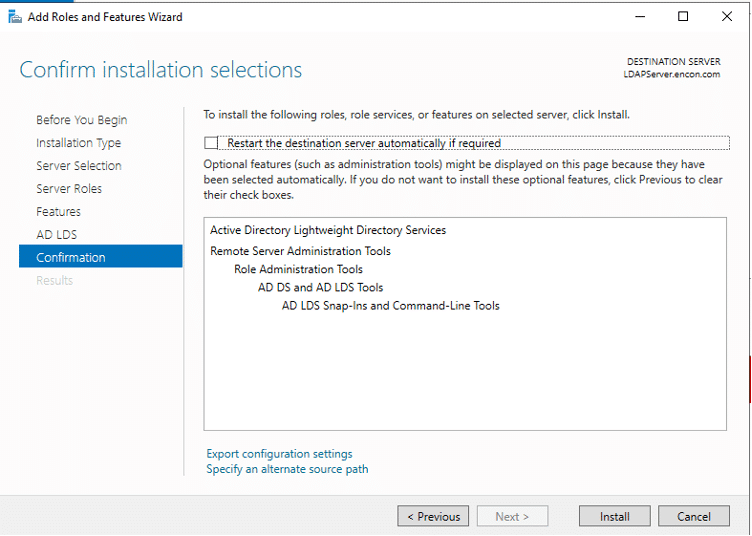Screen dimensions: 752x536
Task: Open the Installation Type step
Action: tap(78, 143)
